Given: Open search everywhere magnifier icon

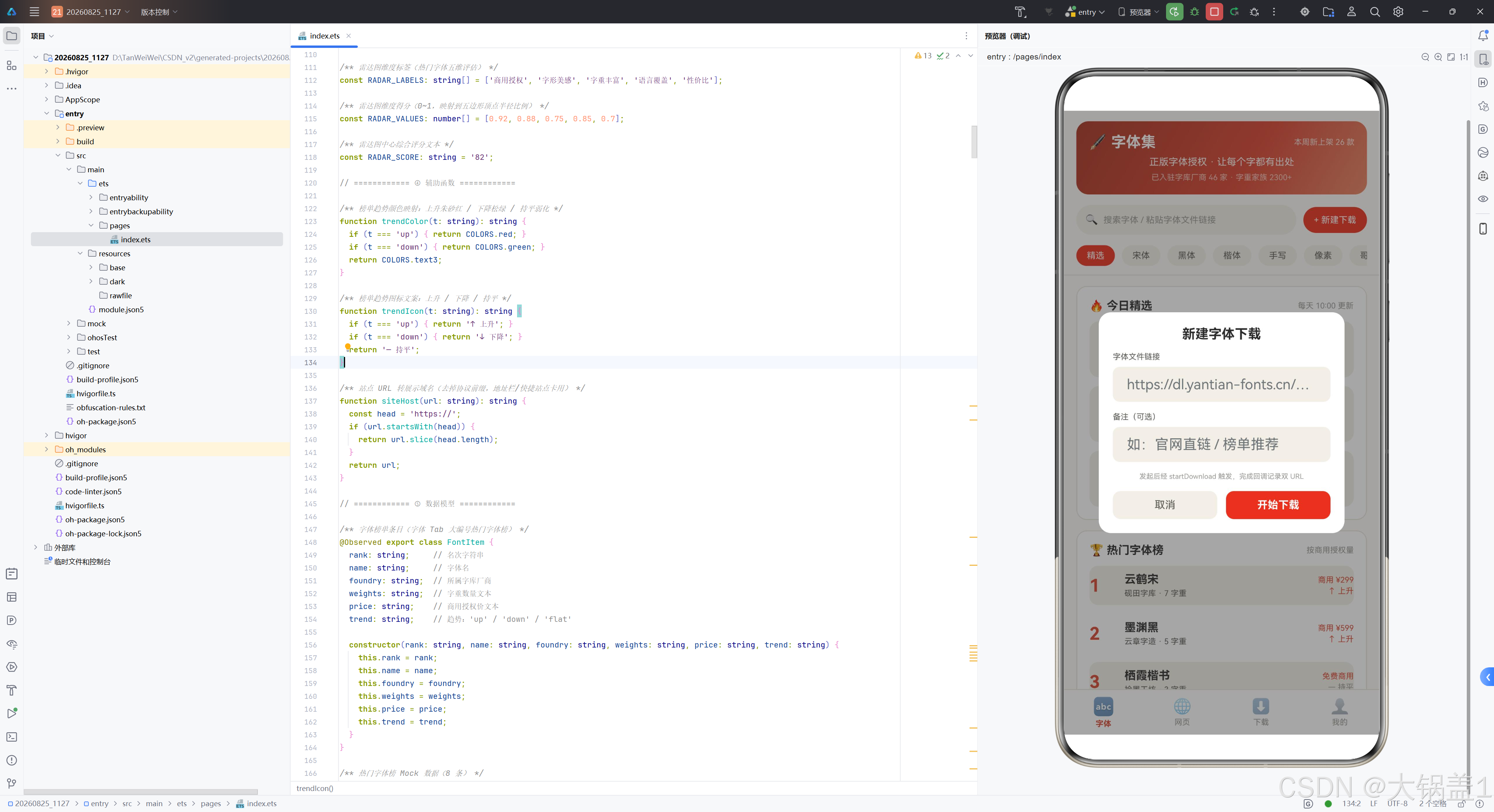Looking at the screenshot, I should click(1375, 12).
